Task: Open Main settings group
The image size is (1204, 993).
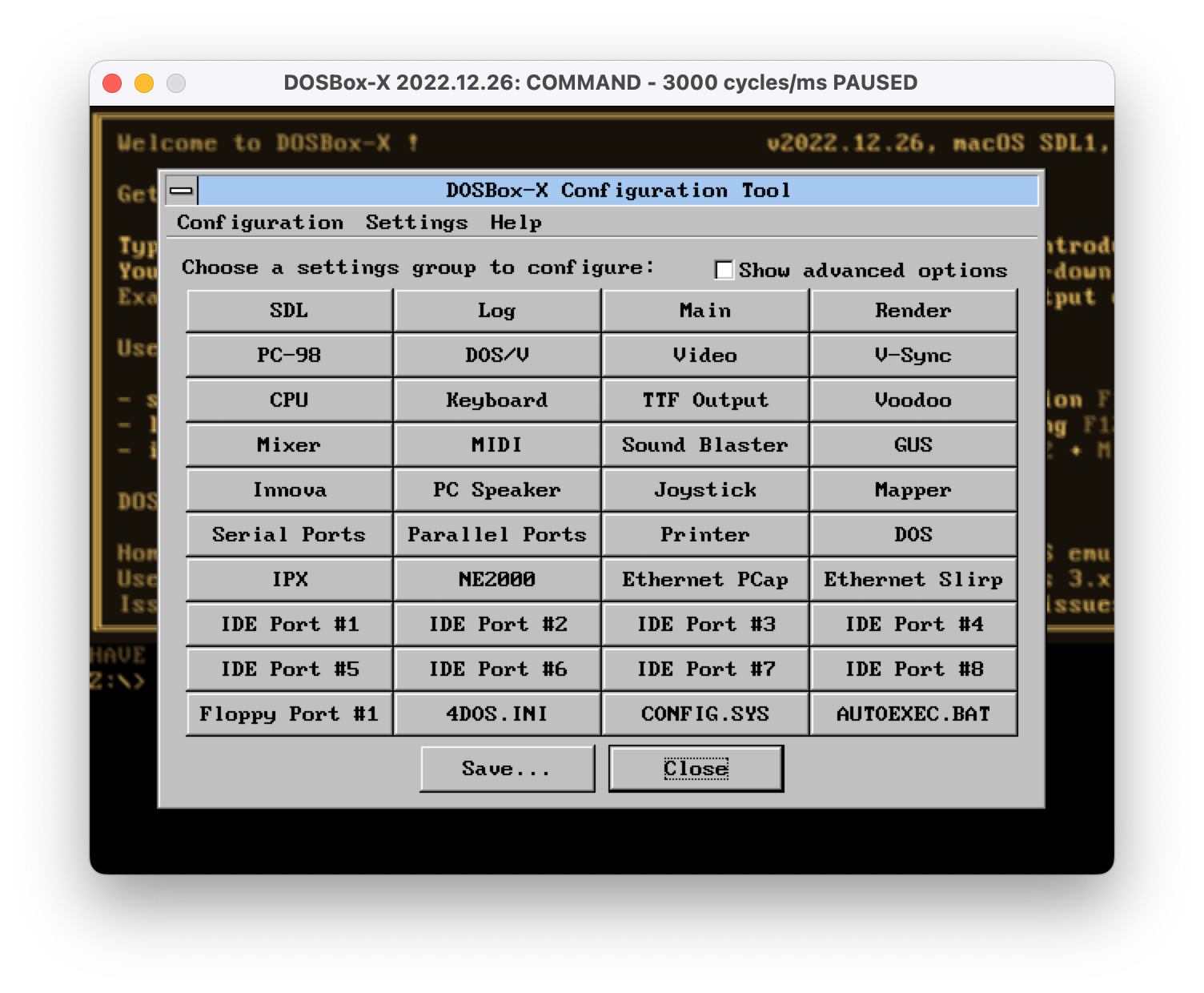Action: click(705, 311)
